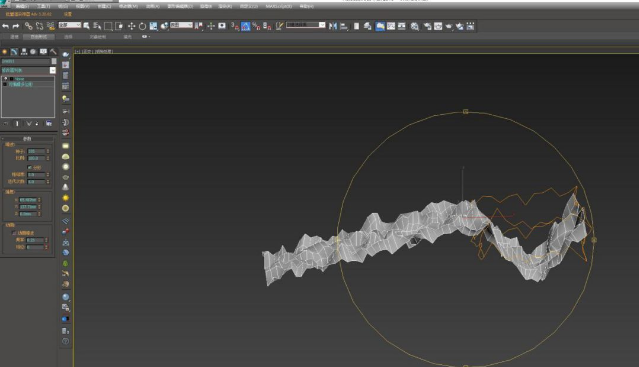Open the selection filter dropdown

pos(70,25)
